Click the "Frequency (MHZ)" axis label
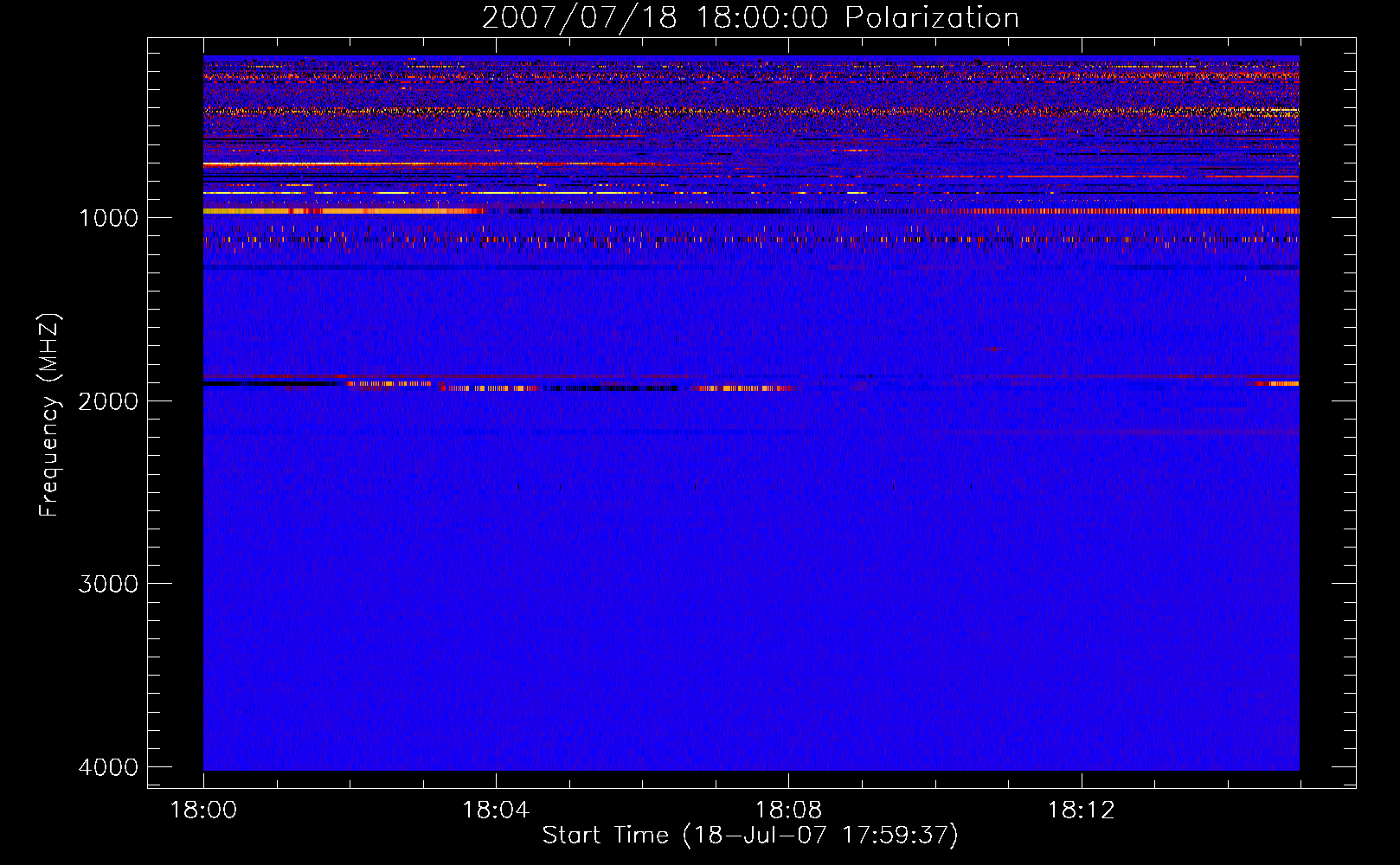The width and height of the screenshot is (1400, 865). pos(49,414)
